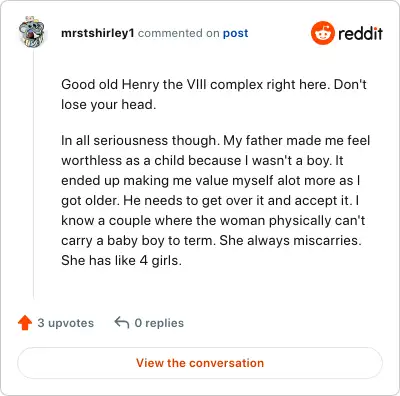400x396 pixels.
Task: Click the '3 upvotes' count label
Action: coord(66,323)
